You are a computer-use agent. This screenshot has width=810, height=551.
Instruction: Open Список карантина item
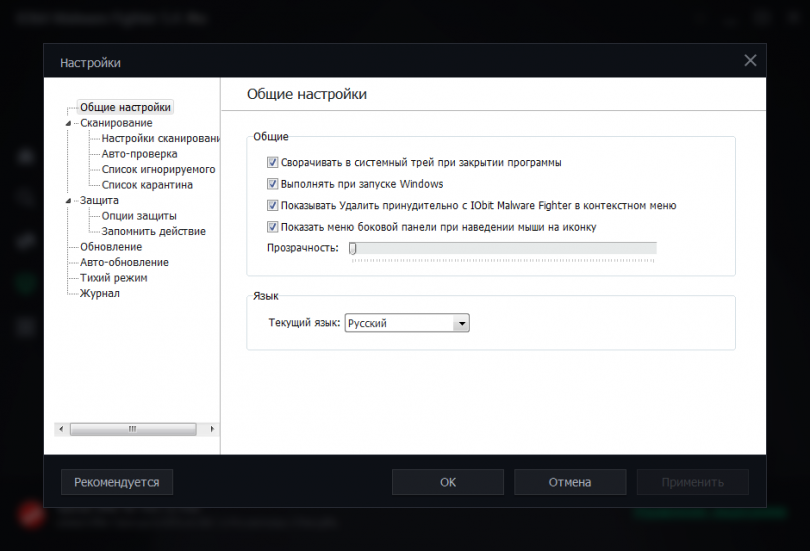click(147, 185)
